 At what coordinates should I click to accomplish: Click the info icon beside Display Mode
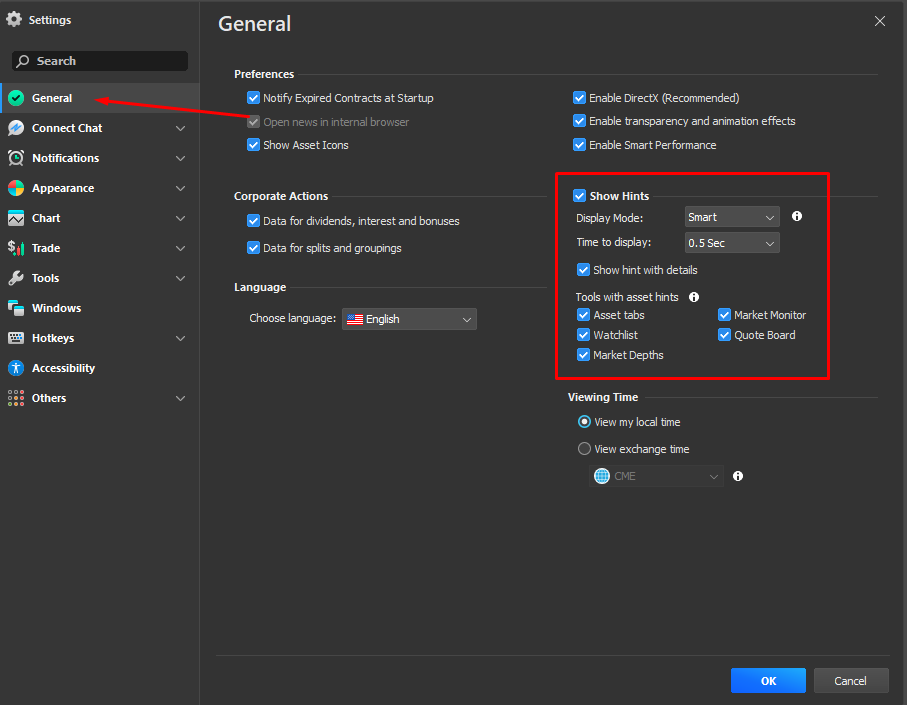[x=797, y=216]
